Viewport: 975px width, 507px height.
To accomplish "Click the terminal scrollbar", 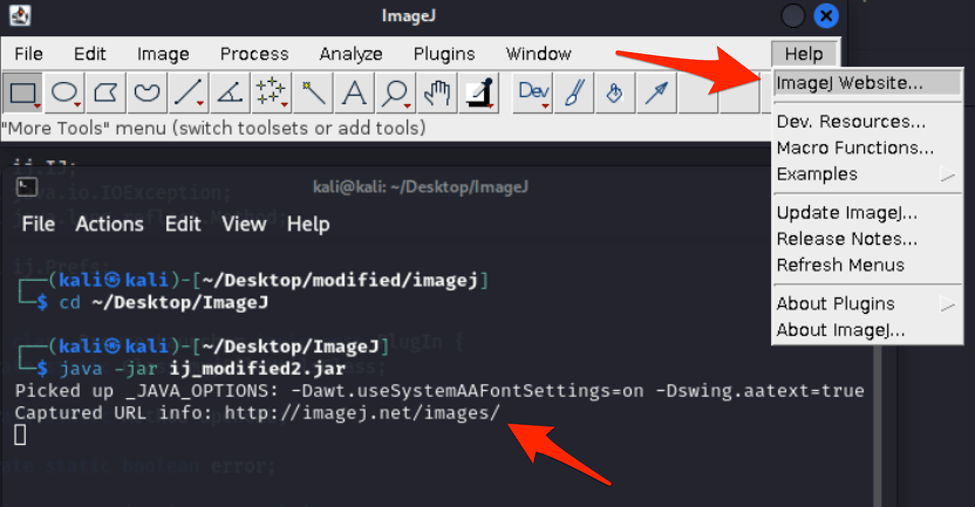I will (877, 426).
